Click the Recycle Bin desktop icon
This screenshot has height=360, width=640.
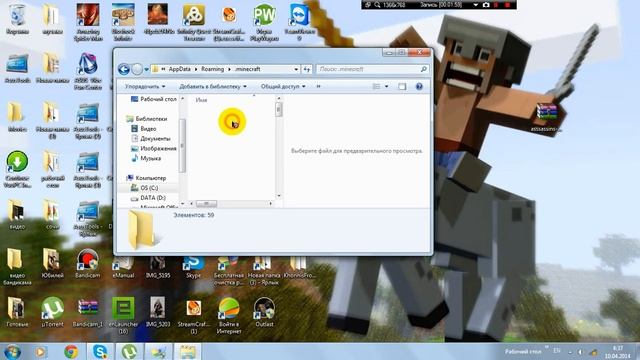pyautogui.click(x=17, y=20)
